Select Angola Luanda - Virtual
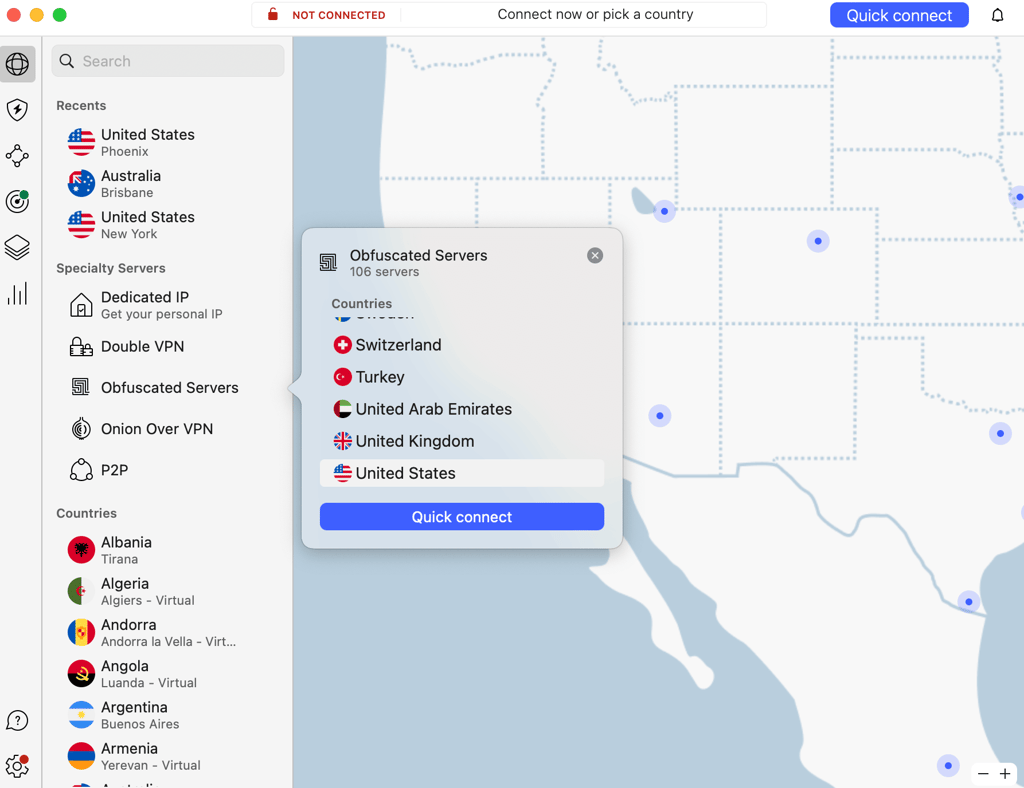The image size is (1024, 788). point(170,673)
